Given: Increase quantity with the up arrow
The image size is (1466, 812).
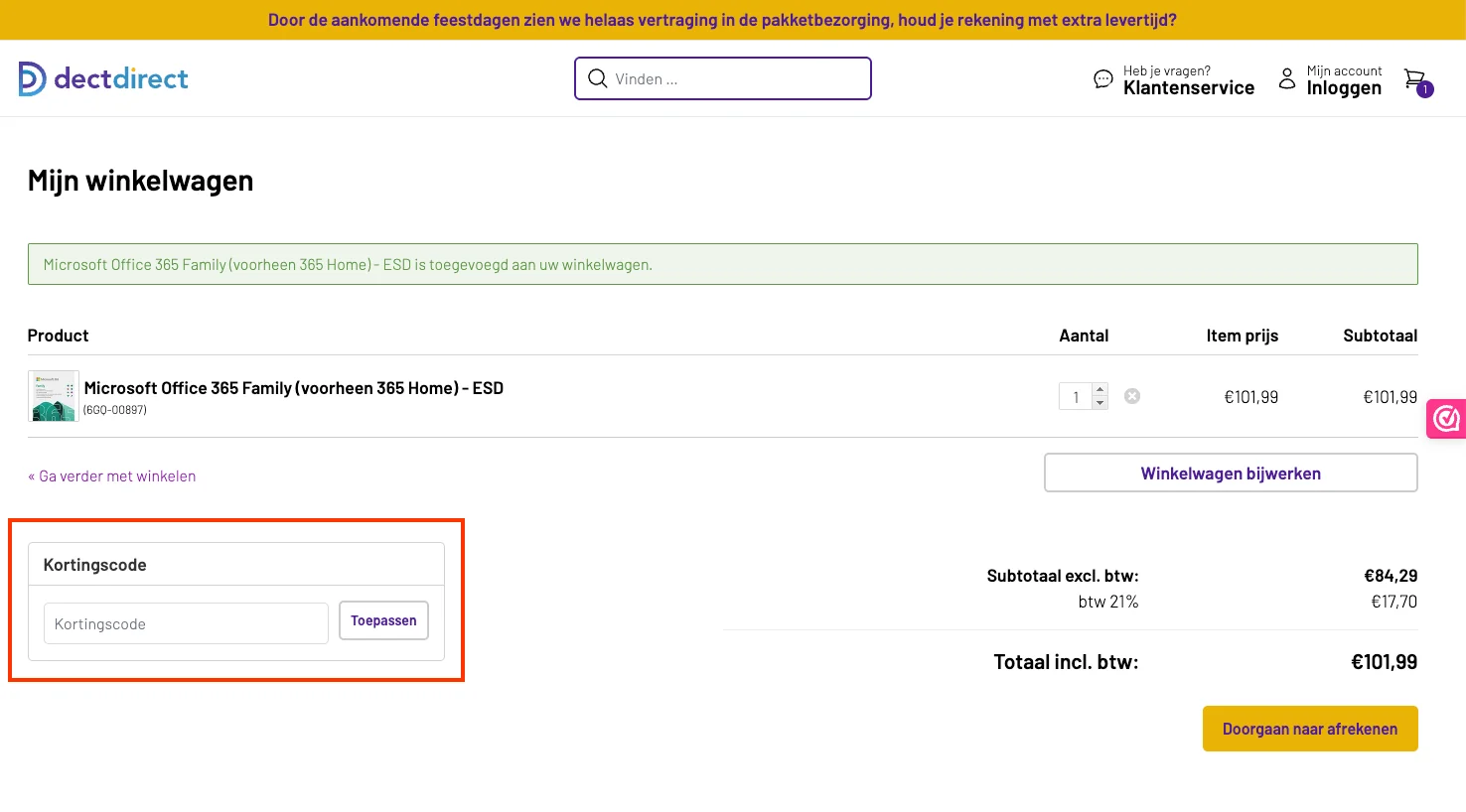Looking at the screenshot, I should [x=1099, y=390].
